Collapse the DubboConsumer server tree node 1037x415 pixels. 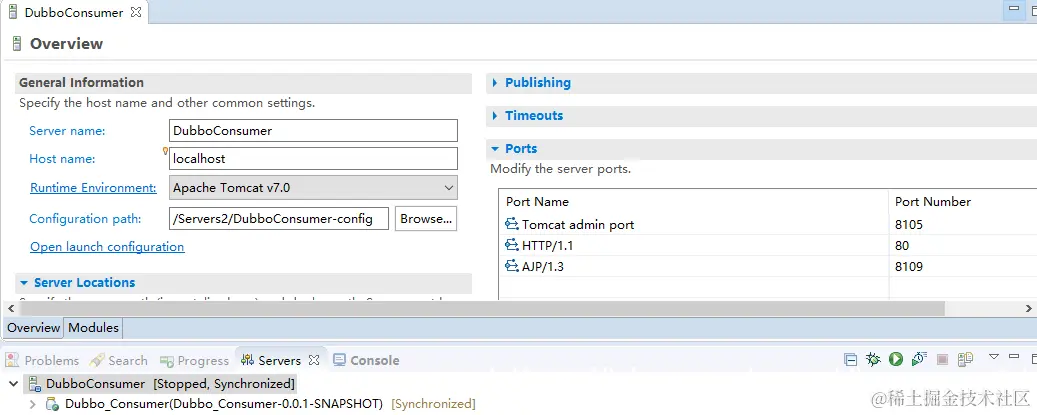(14, 384)
